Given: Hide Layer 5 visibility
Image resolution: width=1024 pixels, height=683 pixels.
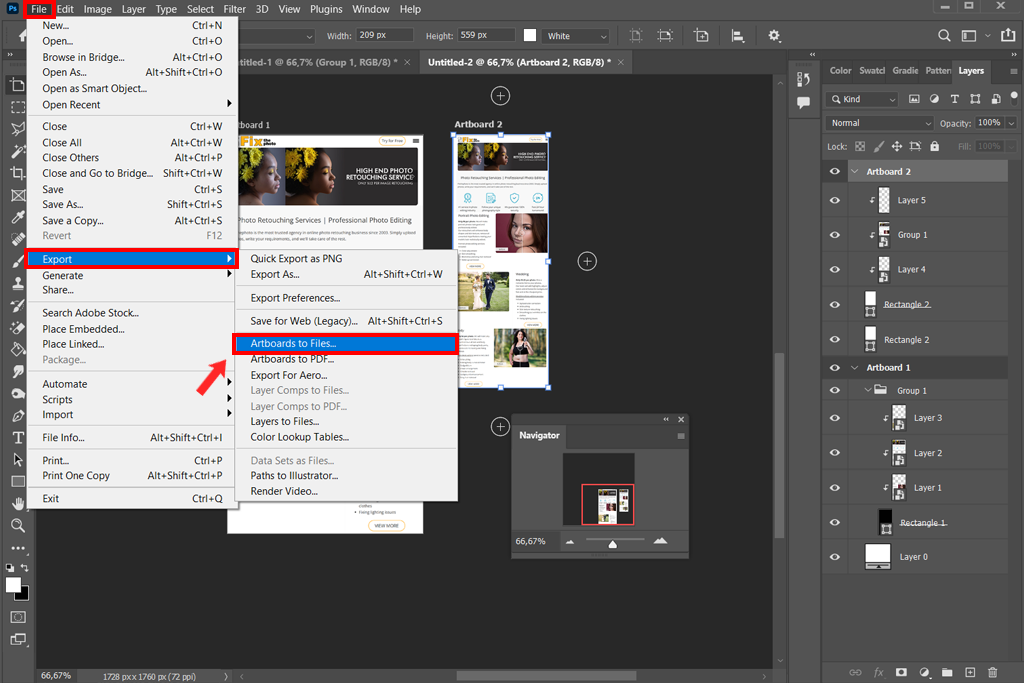Looking at the screenshot, I should pyautogui.click(x=835, y=200).
